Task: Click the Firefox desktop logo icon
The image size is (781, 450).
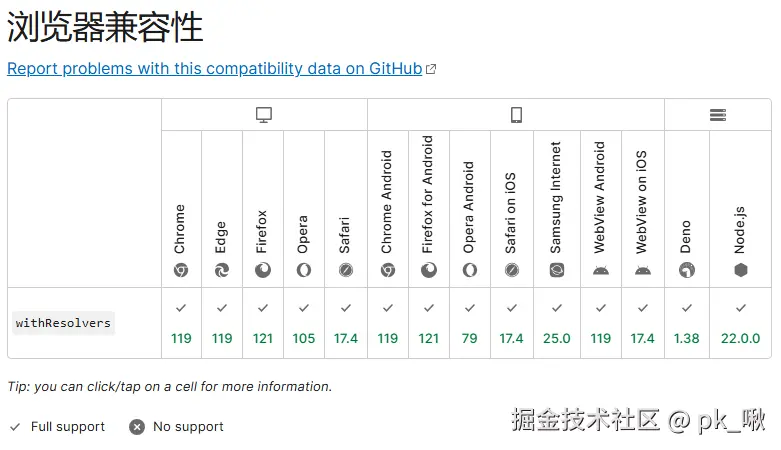Action: 263,270
